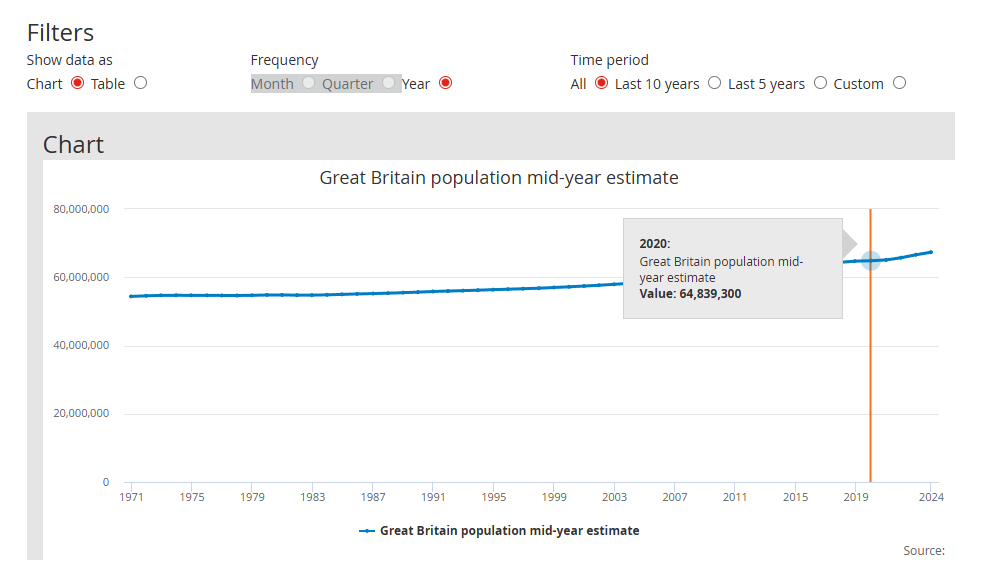Viewport: 989px width, 571px height.
Task: Select the Chart display radio button
Action: pyautogui.click(x=77, y=83)
